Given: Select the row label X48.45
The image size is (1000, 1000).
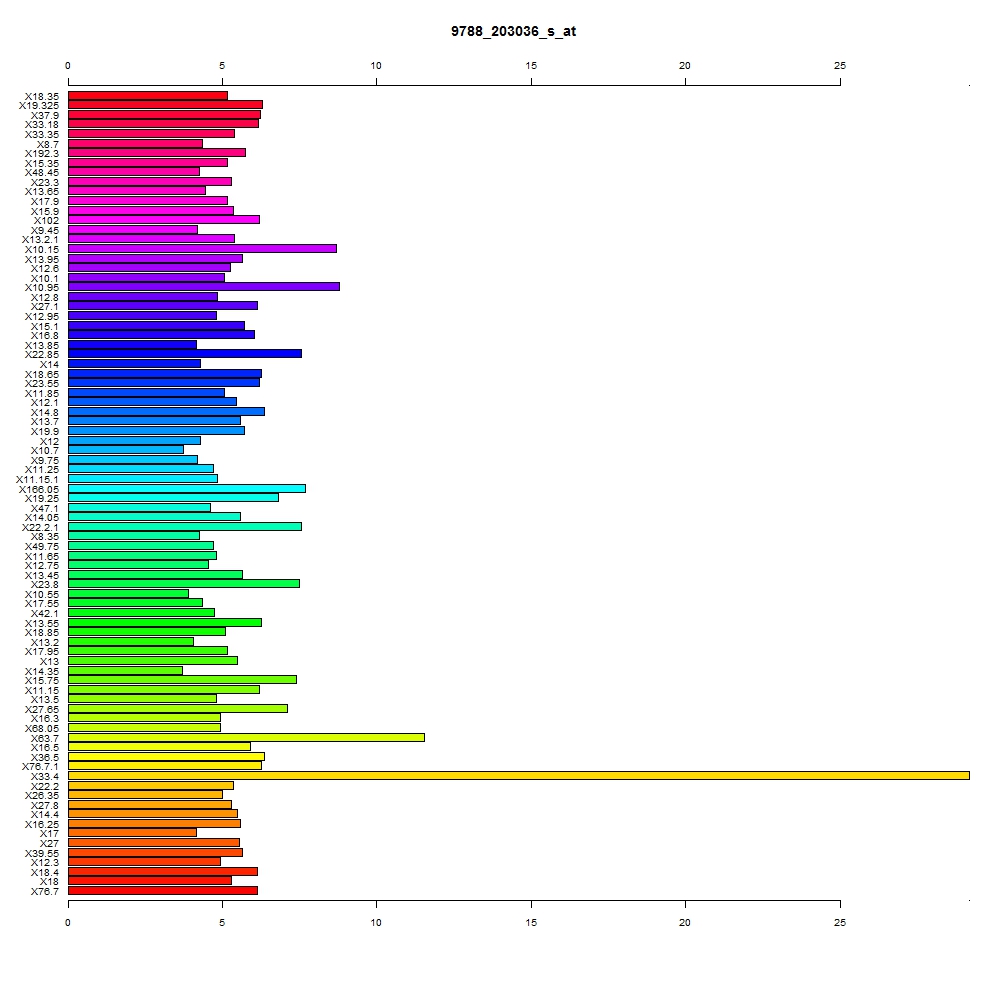Looking at the screenshot, I should click(42, 173).
